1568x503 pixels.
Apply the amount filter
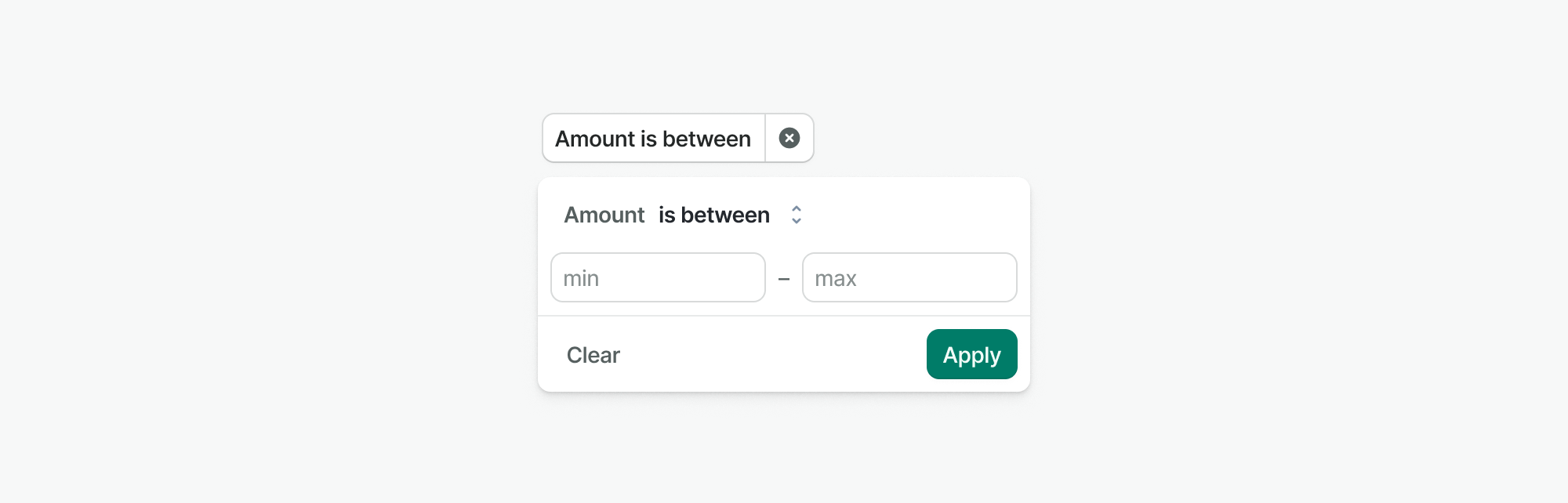pyautogui.click(x=972, y=354)
